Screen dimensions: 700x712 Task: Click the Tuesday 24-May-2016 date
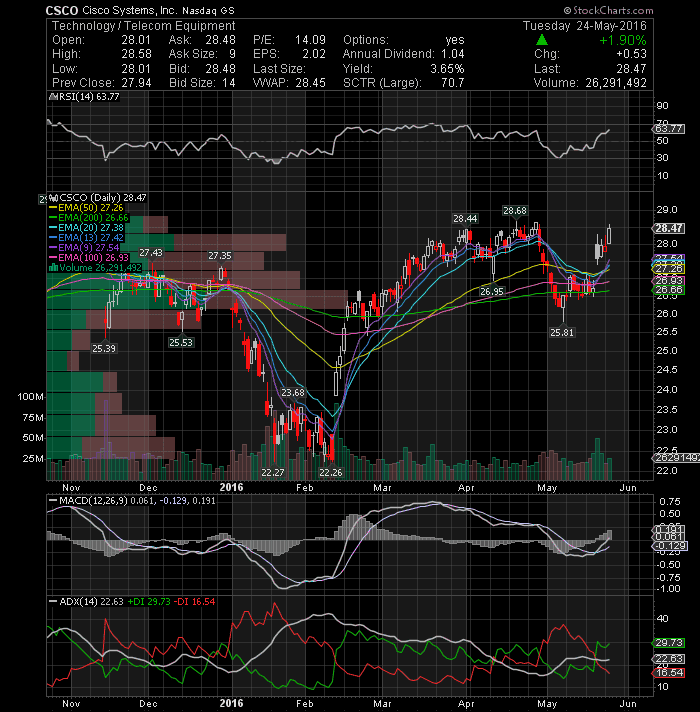click(x=585, y=26)
